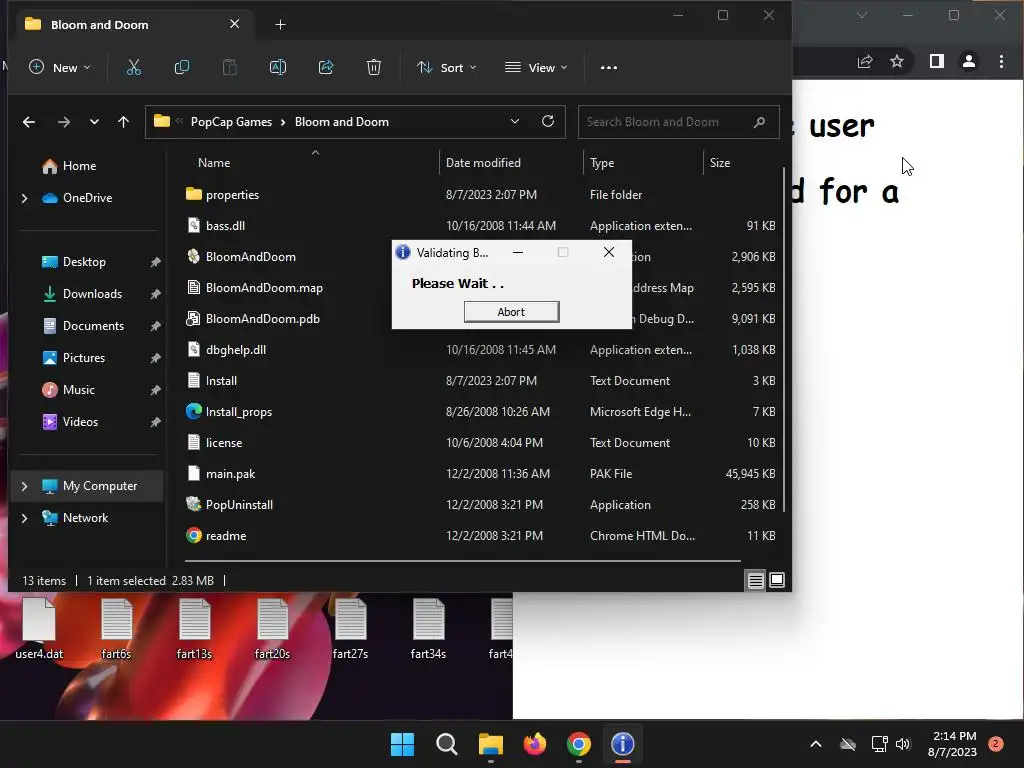Screen dimensions: 1024x768
Task: Expand recent locations chevron
Action: coord(94,122)
